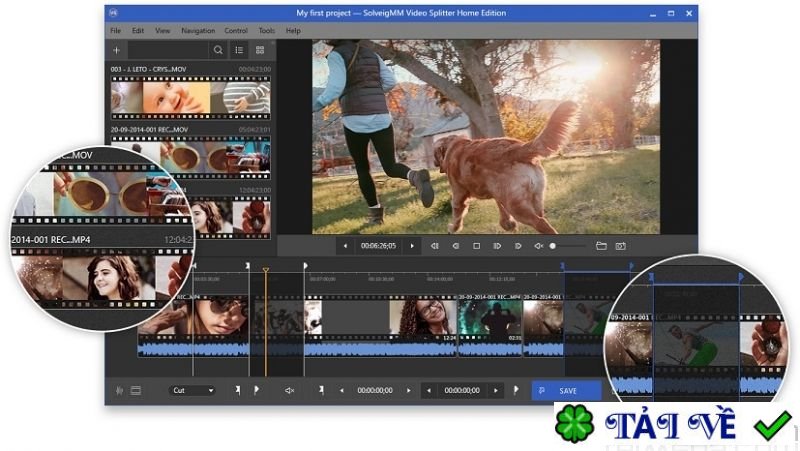800x451 pixels.
Task: Mute the preview player volume
Action: (x=538, y=246)
